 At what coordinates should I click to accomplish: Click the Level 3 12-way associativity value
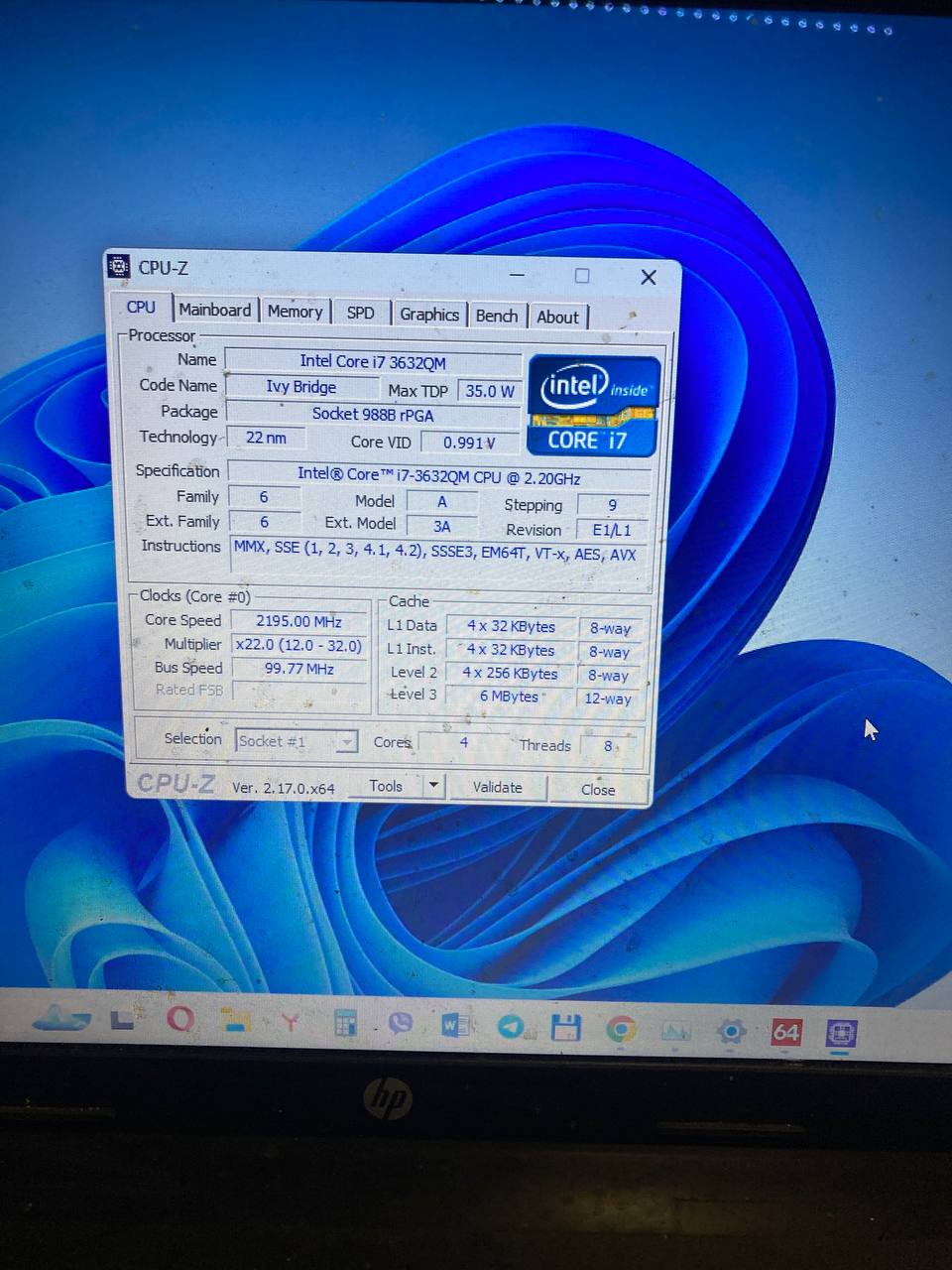(x=608, y=698)
